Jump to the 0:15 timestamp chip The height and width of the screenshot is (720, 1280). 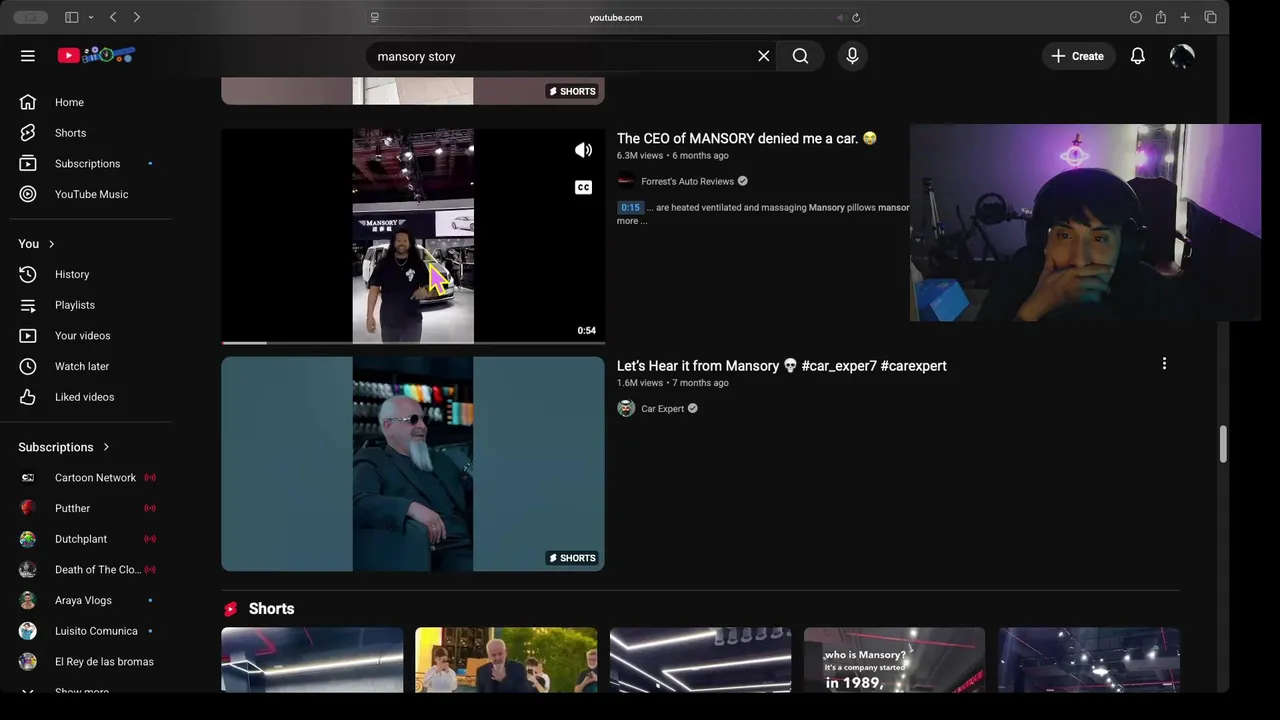(x=630, y=208)
